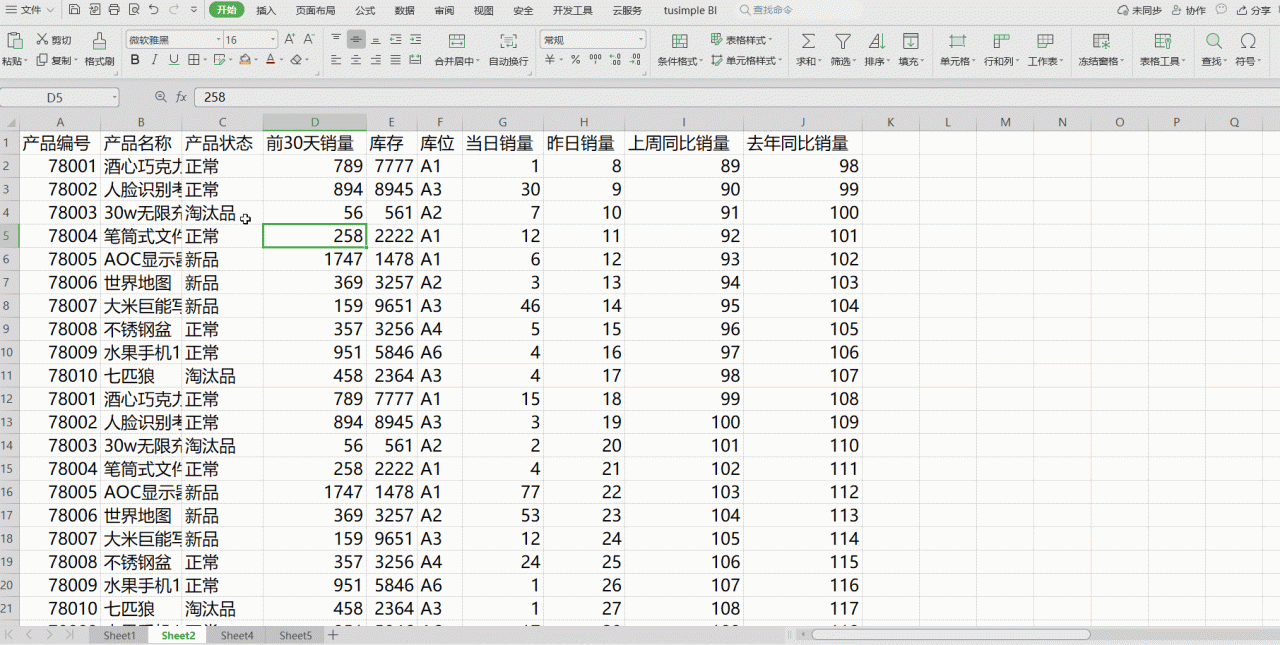Click the increase indent icon
1280x645 pixels.
click(x=416, y=40)
